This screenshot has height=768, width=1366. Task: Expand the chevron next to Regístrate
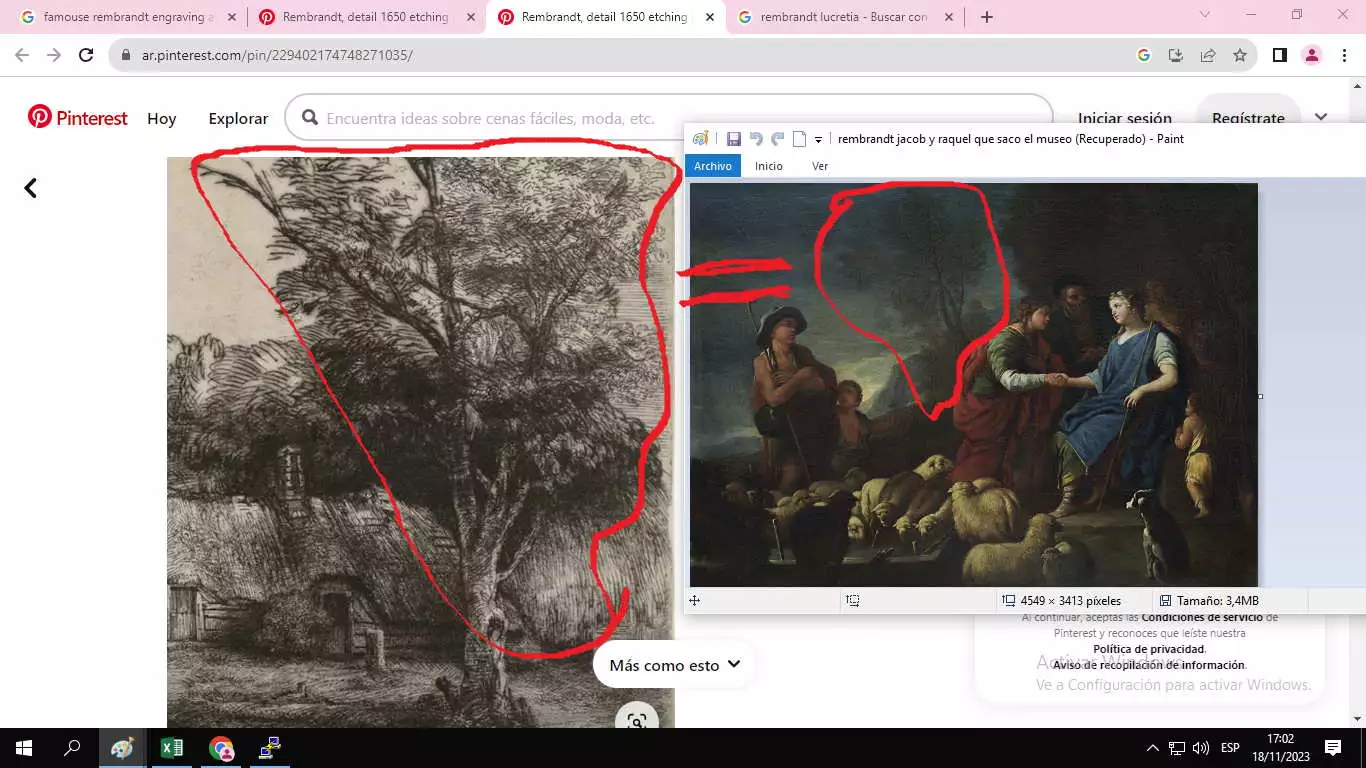click(x=1321, y=118)
